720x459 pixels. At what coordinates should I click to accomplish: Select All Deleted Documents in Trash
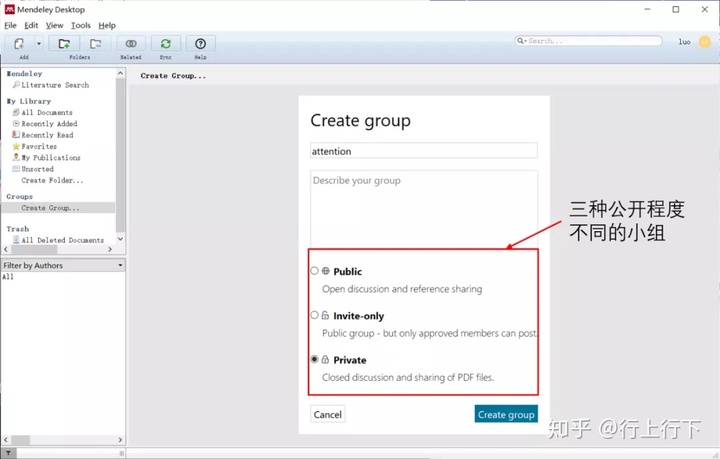click(x=62, y=240)
